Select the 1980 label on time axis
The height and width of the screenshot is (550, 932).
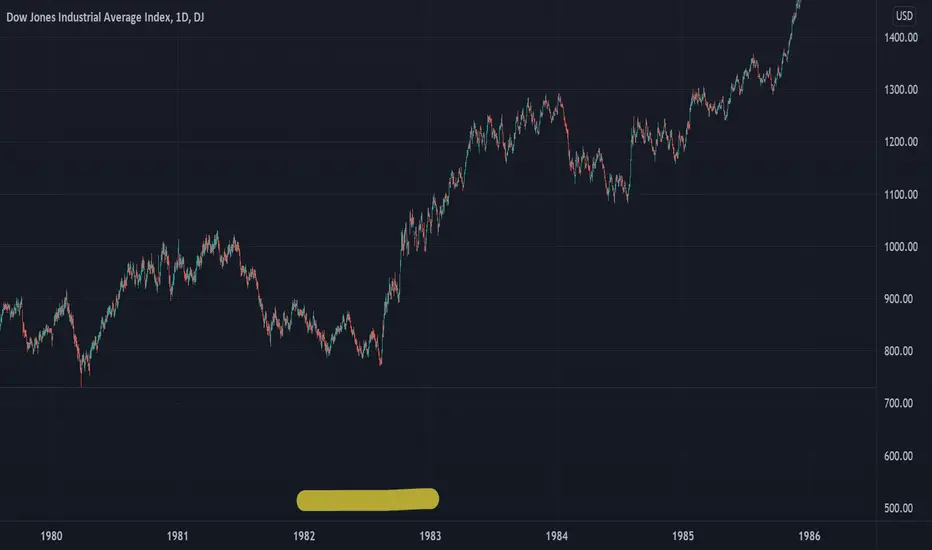click(x=51, y=536)
